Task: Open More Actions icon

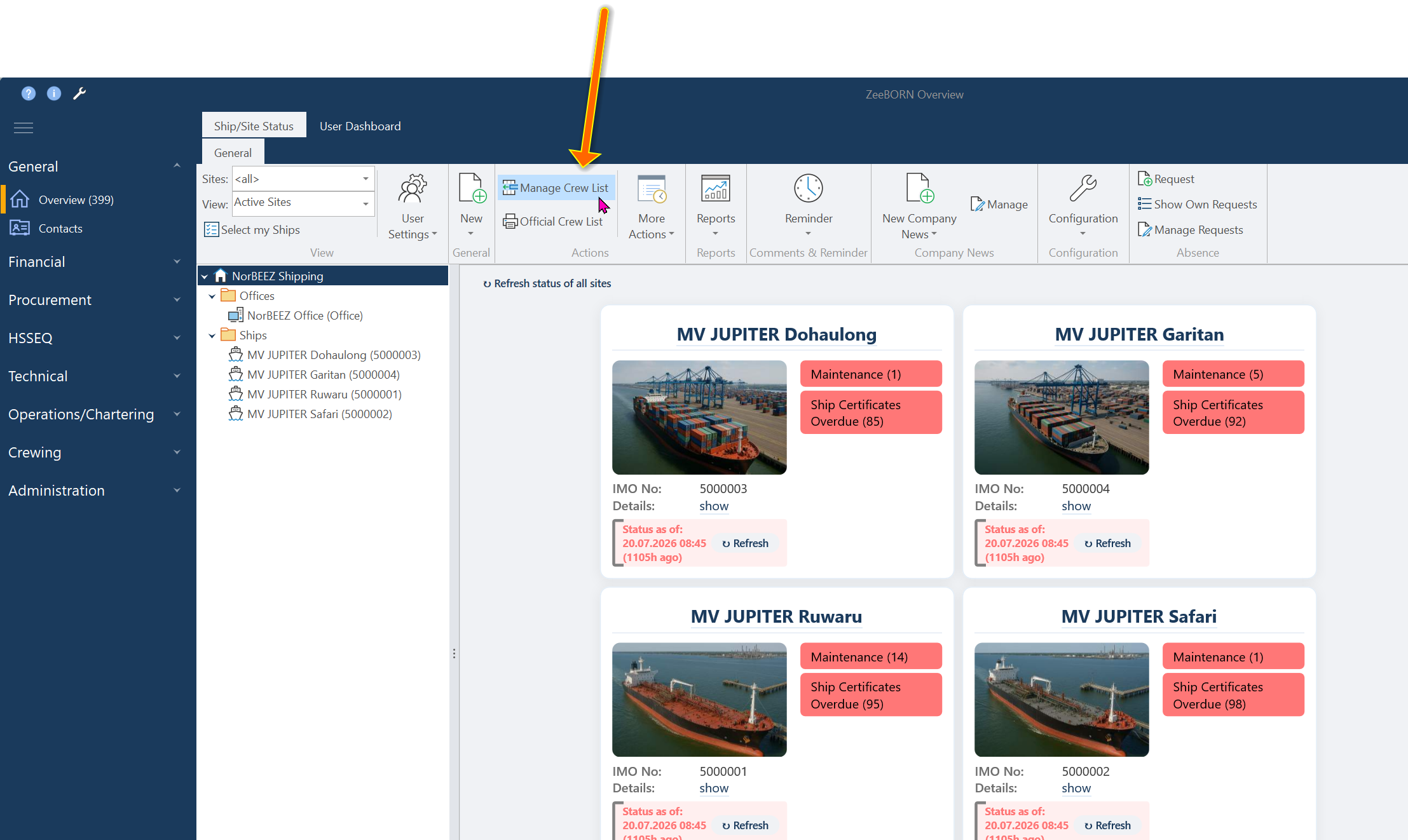Action: [x=652, y=189]
